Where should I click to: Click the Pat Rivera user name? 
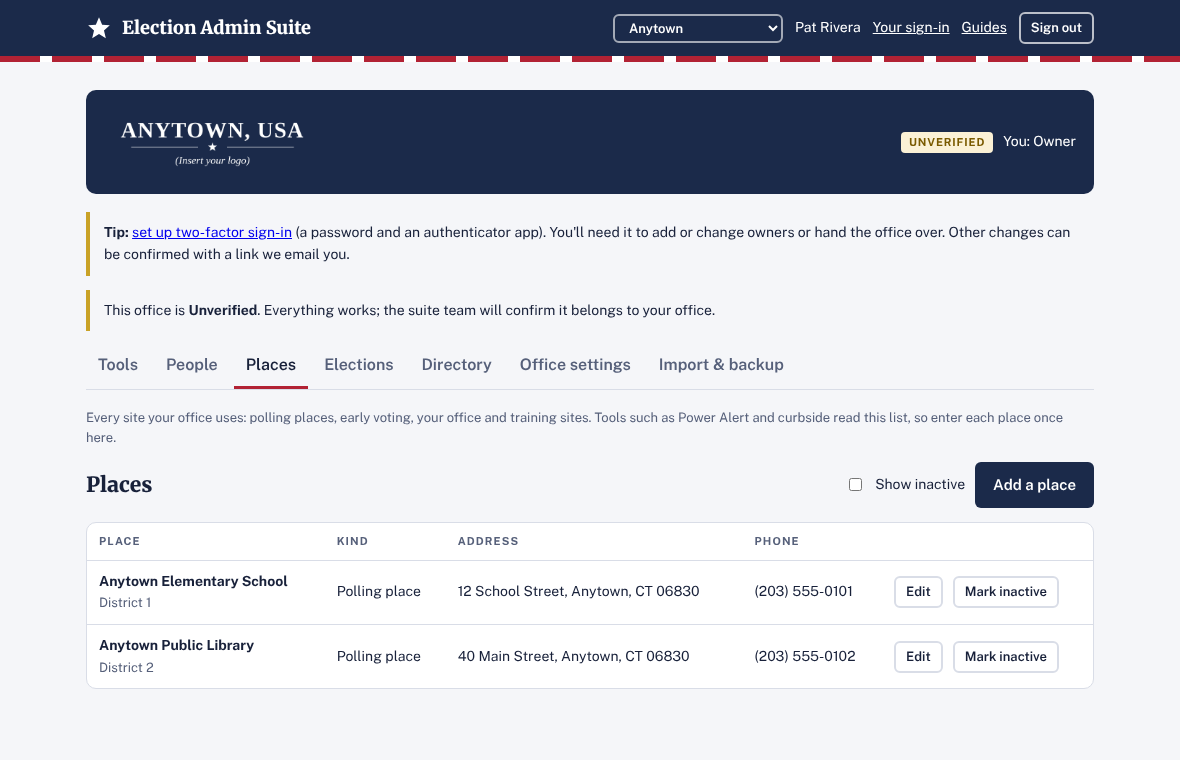[x=828, y=28]
